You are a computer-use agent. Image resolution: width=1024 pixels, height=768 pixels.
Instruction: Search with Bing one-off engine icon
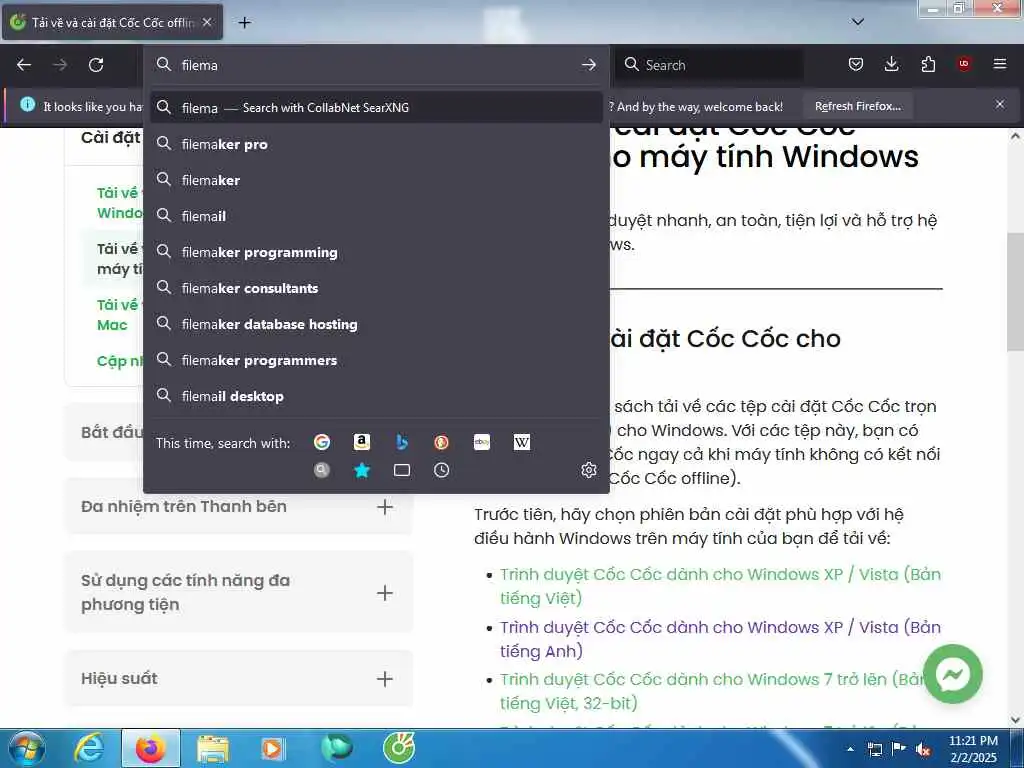(x=402, y=442)
